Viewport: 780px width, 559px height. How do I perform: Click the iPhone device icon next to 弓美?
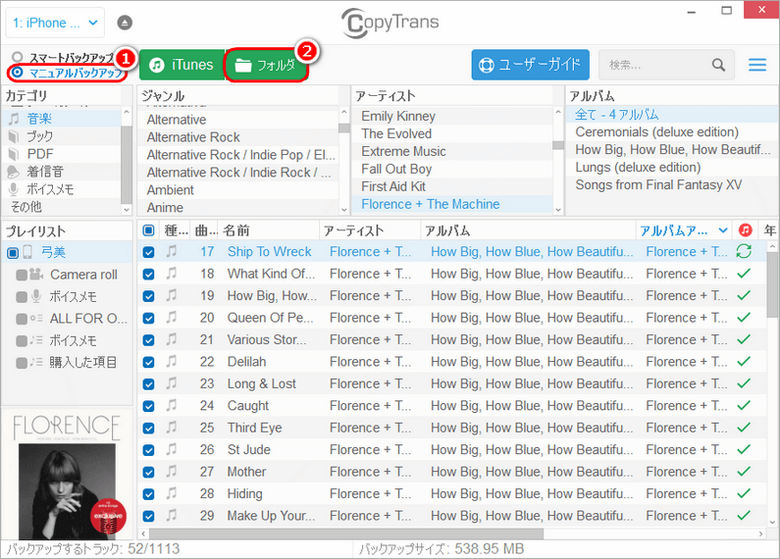point(28,252)
